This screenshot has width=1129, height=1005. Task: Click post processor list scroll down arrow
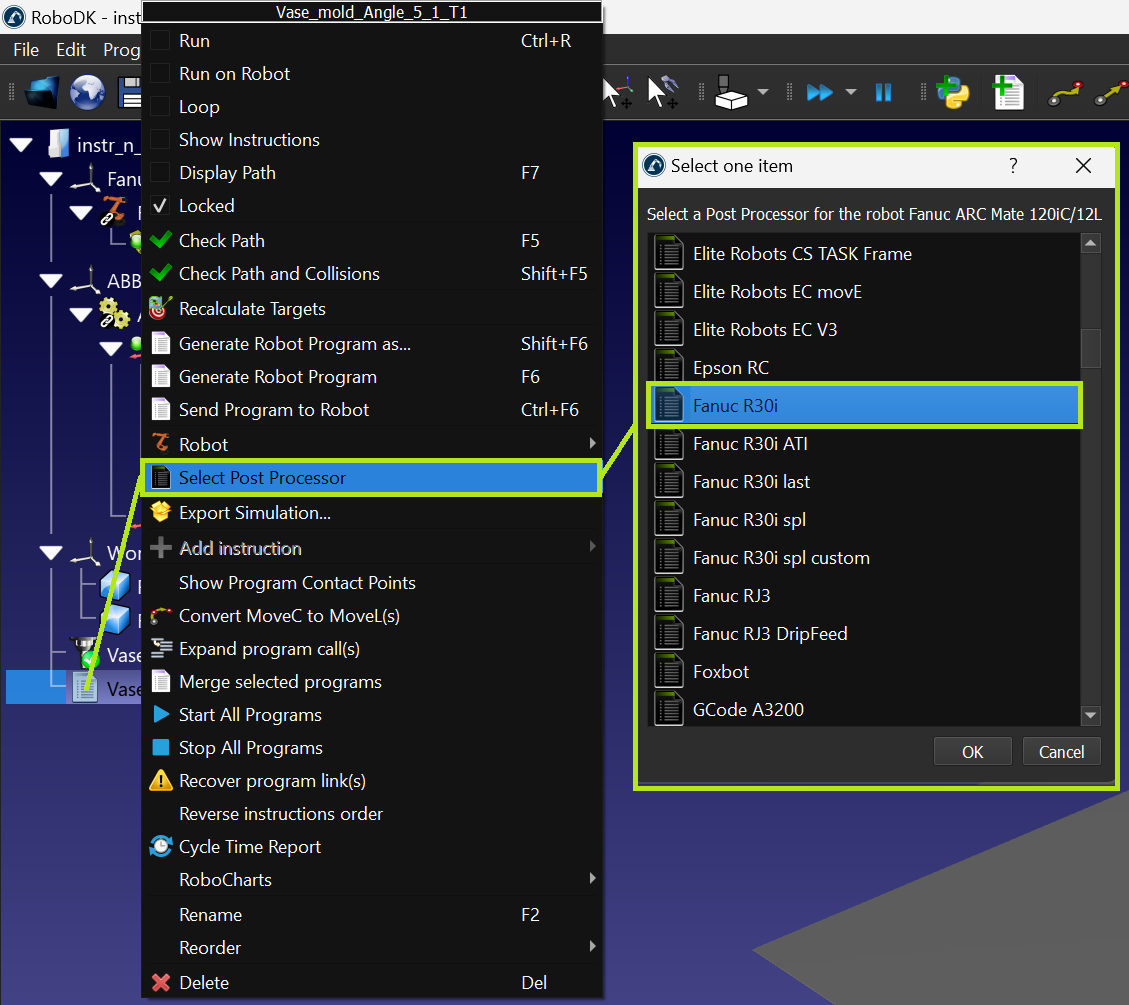tap(1090, 715)
